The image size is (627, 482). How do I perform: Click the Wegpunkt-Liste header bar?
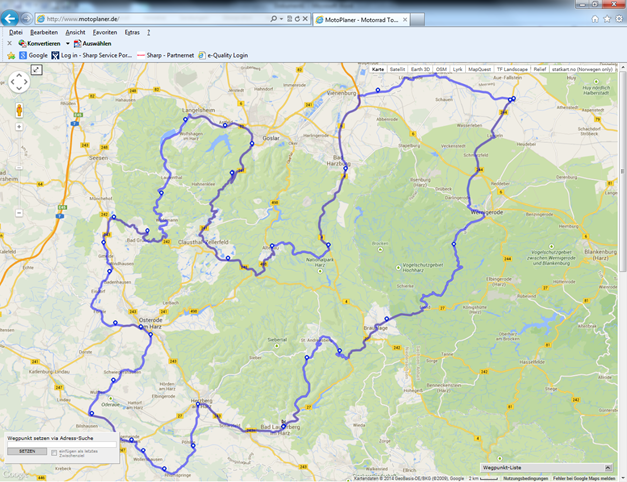[546, 468]
